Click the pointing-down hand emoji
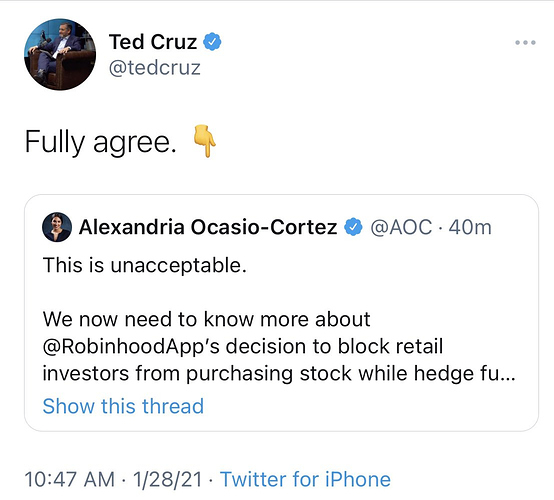The width and height of the screenshot is (554, 500). click(x=204, y=141)
